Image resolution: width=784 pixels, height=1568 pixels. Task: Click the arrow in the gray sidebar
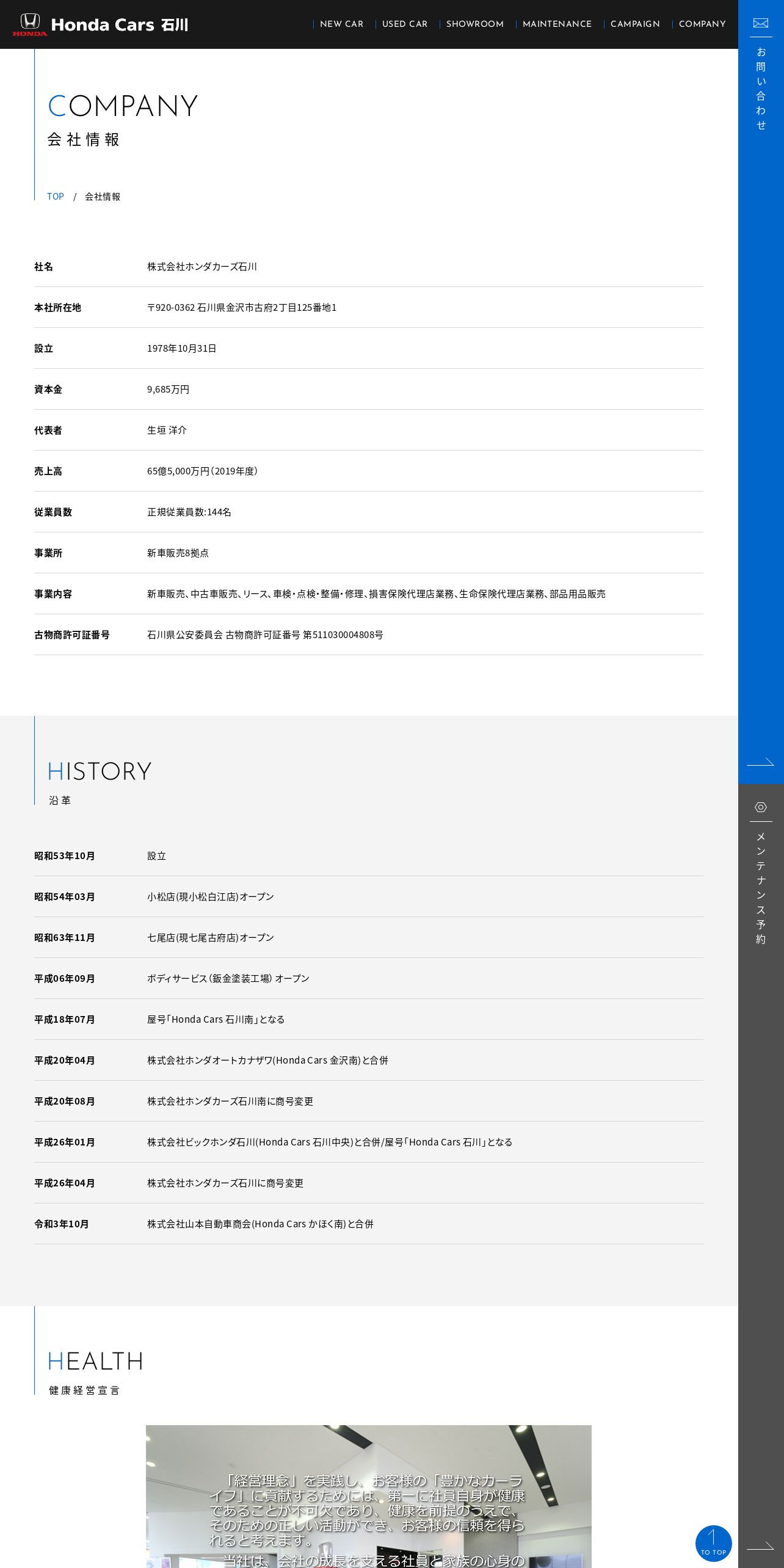(x=761, y=1545)
